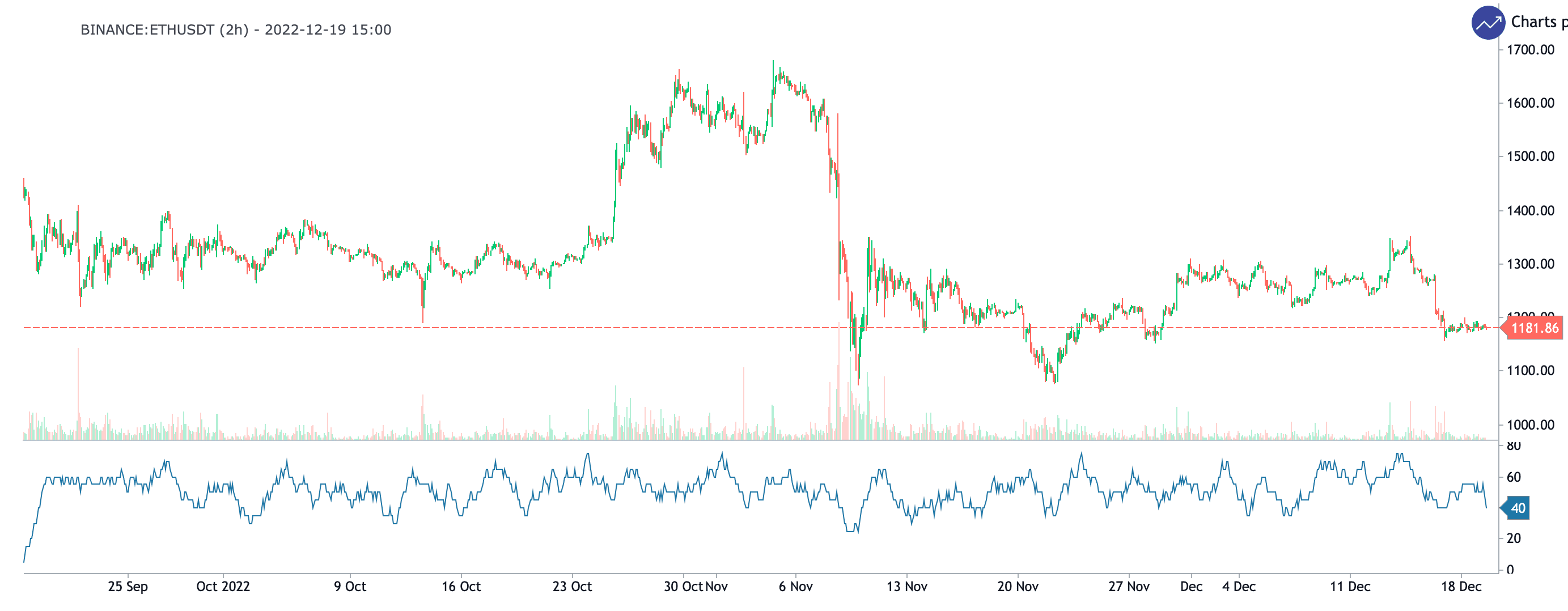Screen dimensions: 1568x611
Task: Click the 60 level on indicator axis
Action: 1514,477
